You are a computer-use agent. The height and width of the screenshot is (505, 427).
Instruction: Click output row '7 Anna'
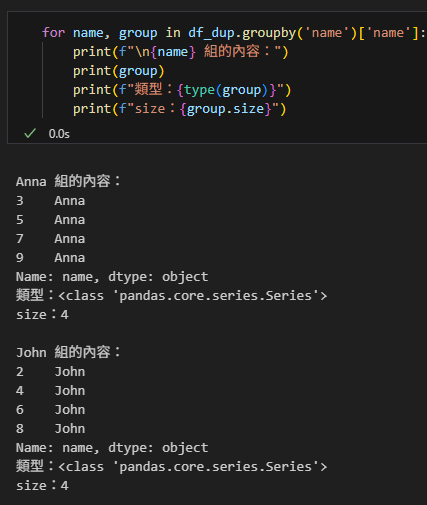click(50, 239)
